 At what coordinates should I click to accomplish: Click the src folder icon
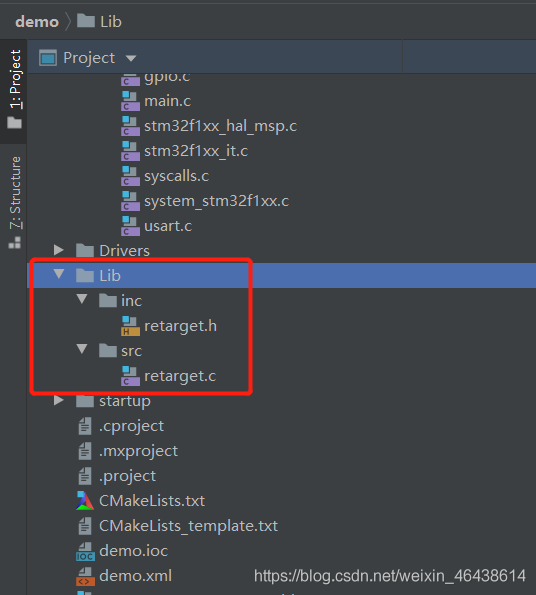(x=108, y=351)
